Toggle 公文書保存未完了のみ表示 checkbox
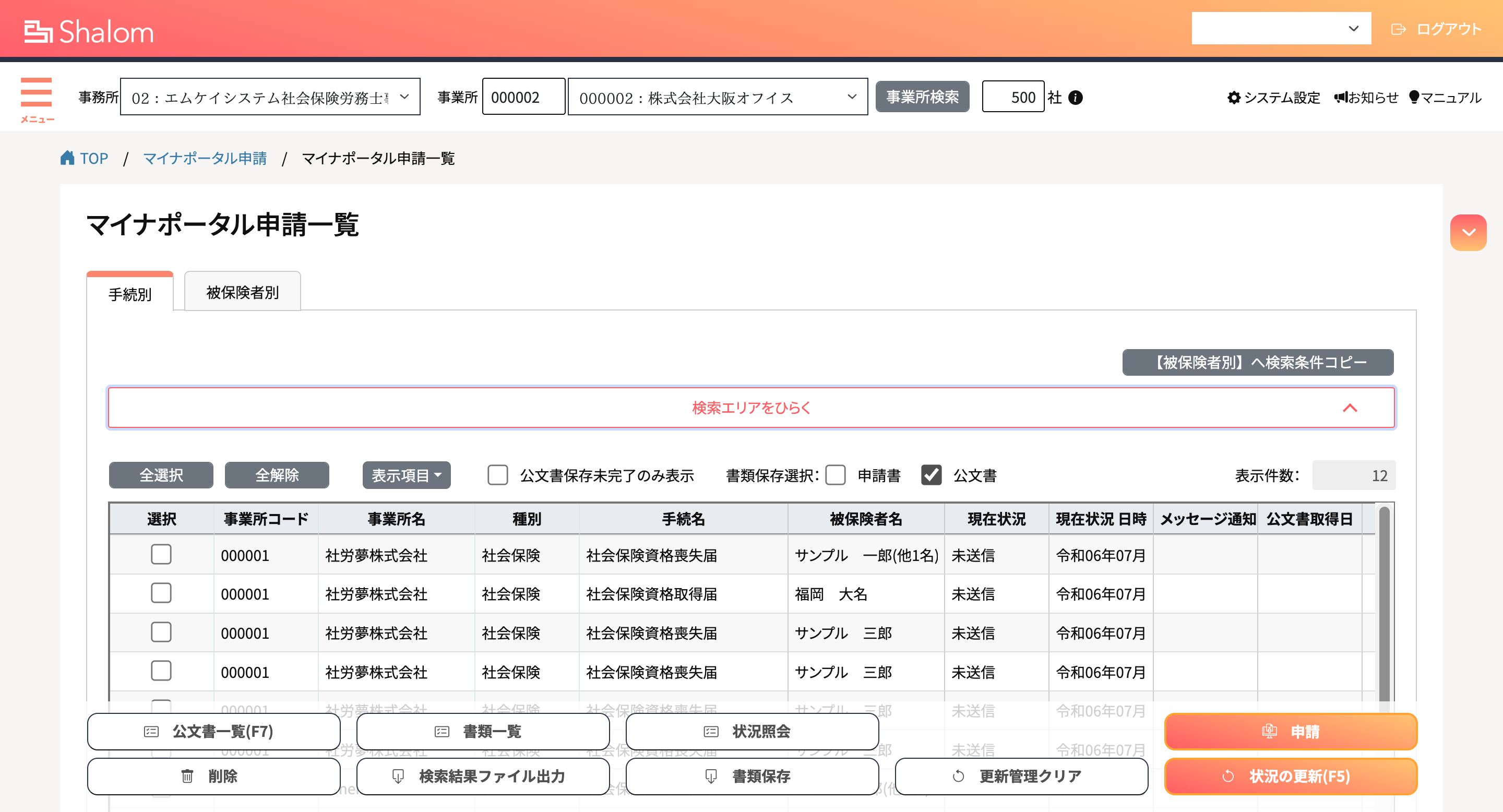Image resolution: width=1503 pixels, height=812 pixels. (498, 475)
